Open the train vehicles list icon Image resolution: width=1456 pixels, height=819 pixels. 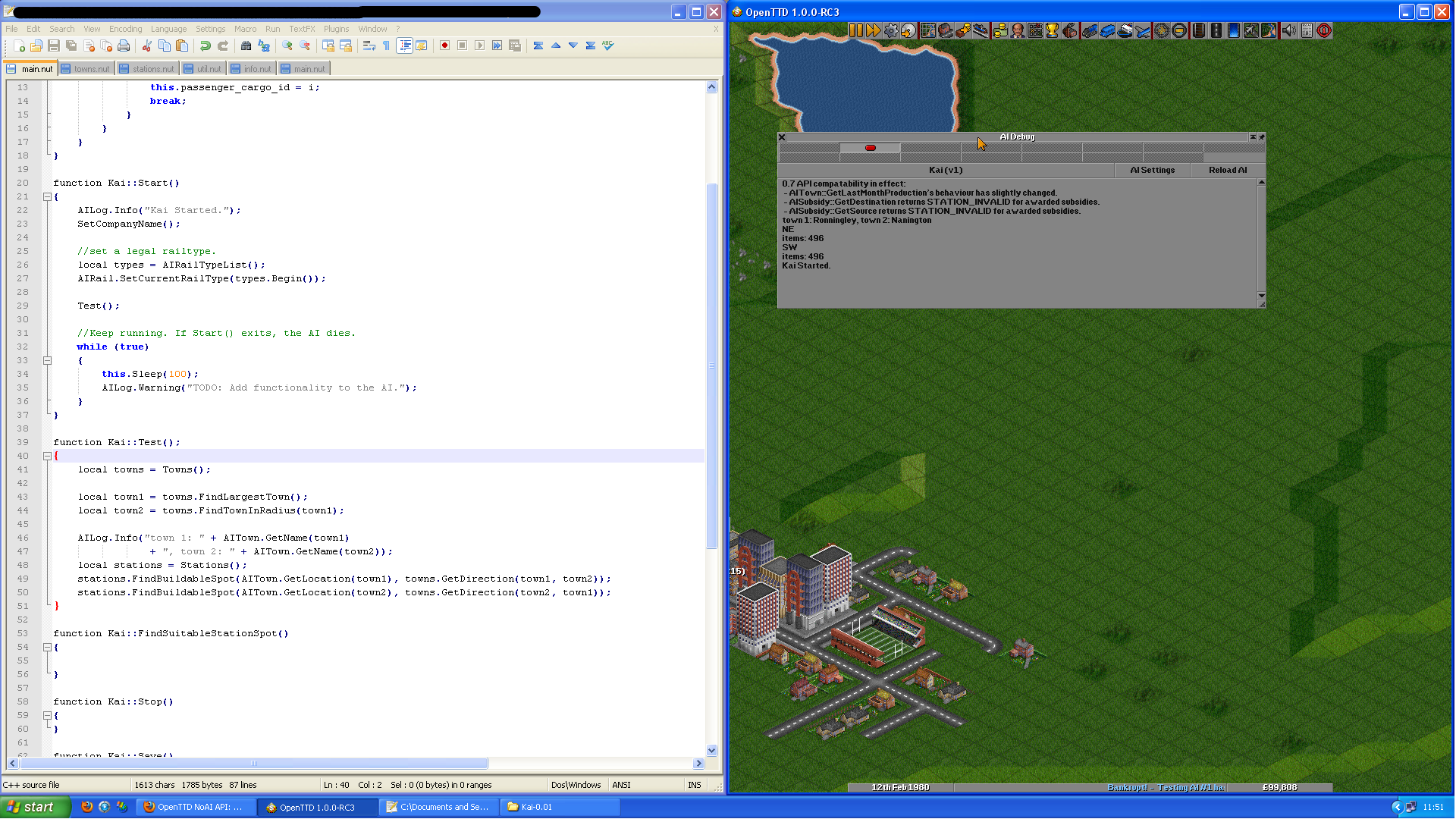[1090, 30]
